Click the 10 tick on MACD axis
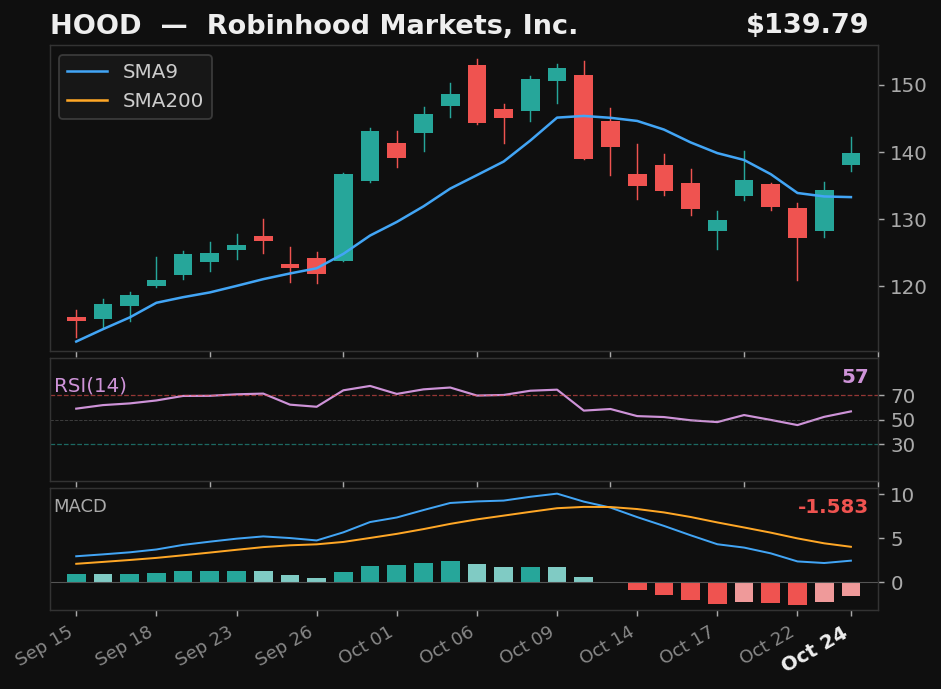Viewport: 941px width, 689px height. [903, 495]
